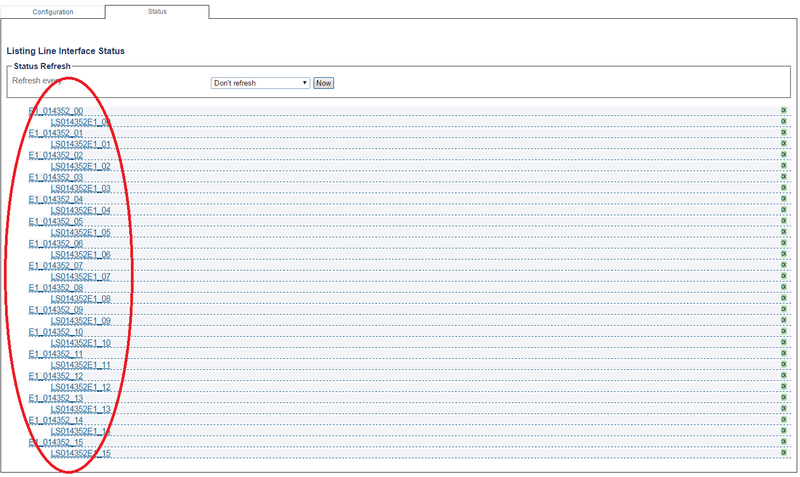
Task: Select the Status tab
Action: click(157, 11)
